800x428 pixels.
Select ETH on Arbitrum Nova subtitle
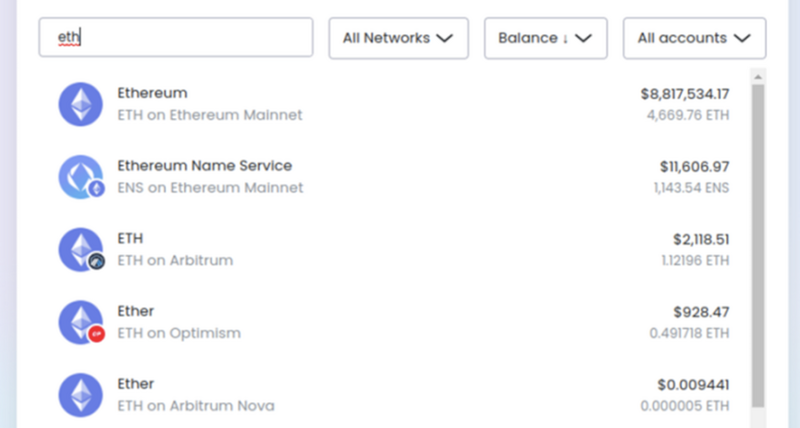click(196, 406)
